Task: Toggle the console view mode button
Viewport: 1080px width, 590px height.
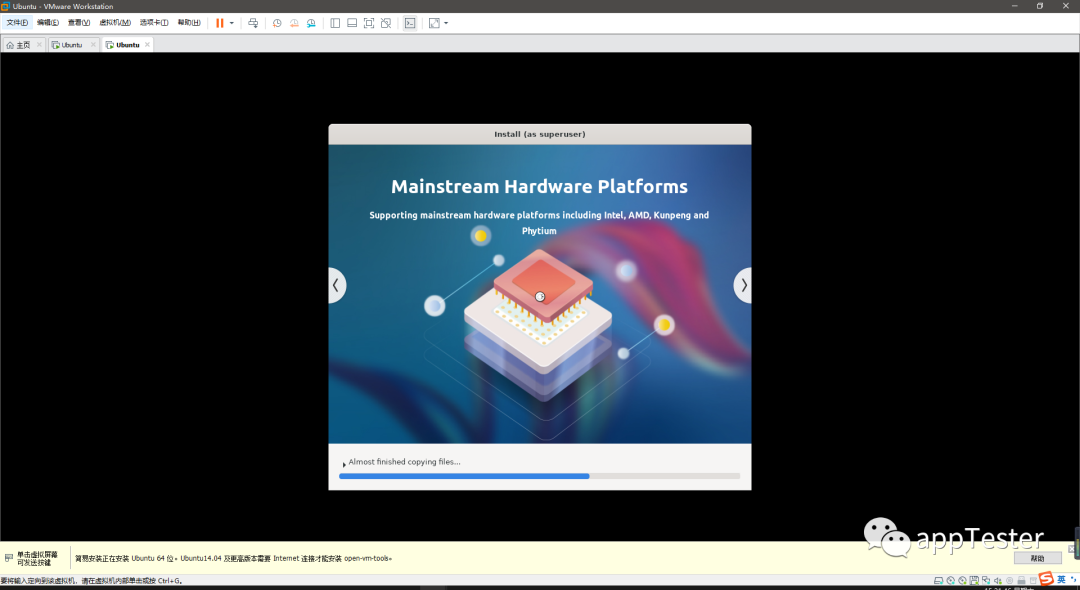Action: (410, 22)
